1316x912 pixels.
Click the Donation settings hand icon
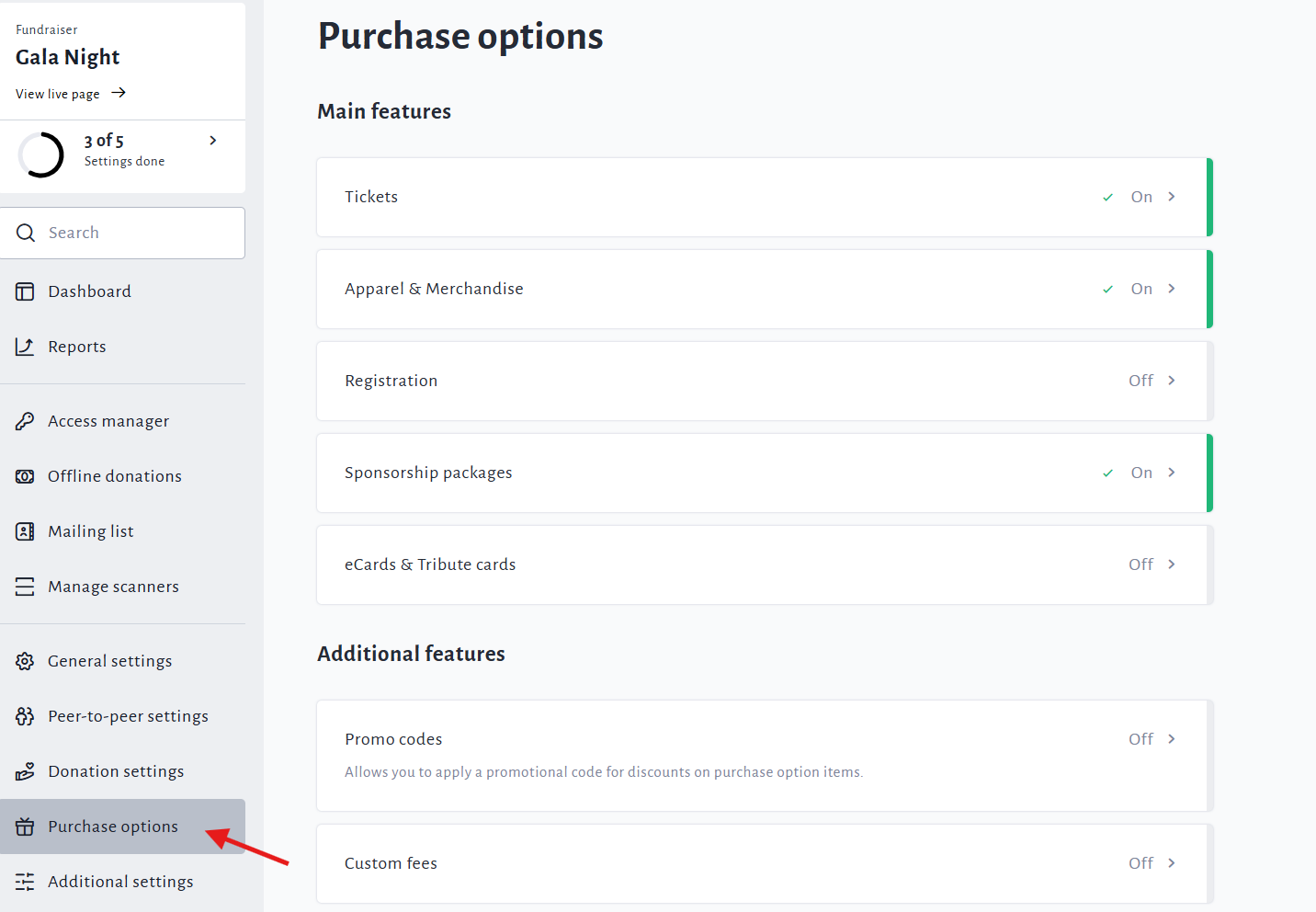pos(25,771)
